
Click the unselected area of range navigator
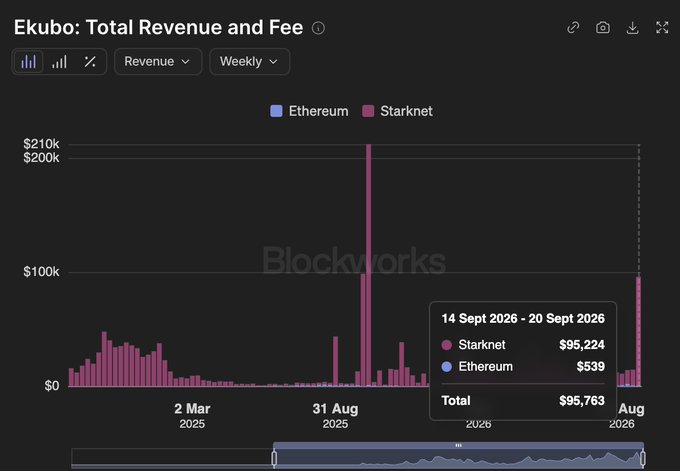point(172,458)
